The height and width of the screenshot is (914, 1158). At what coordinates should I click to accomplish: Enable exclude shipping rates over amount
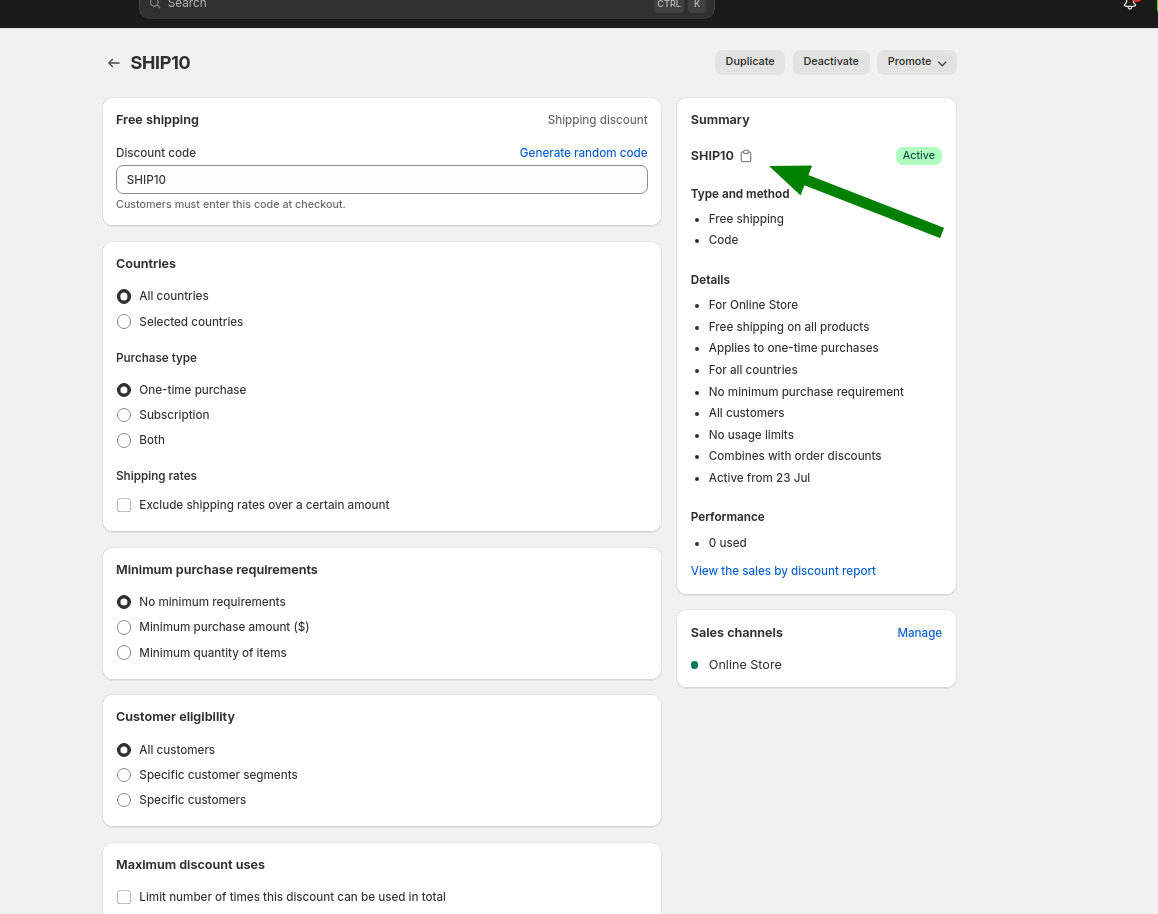click(124, 505)
